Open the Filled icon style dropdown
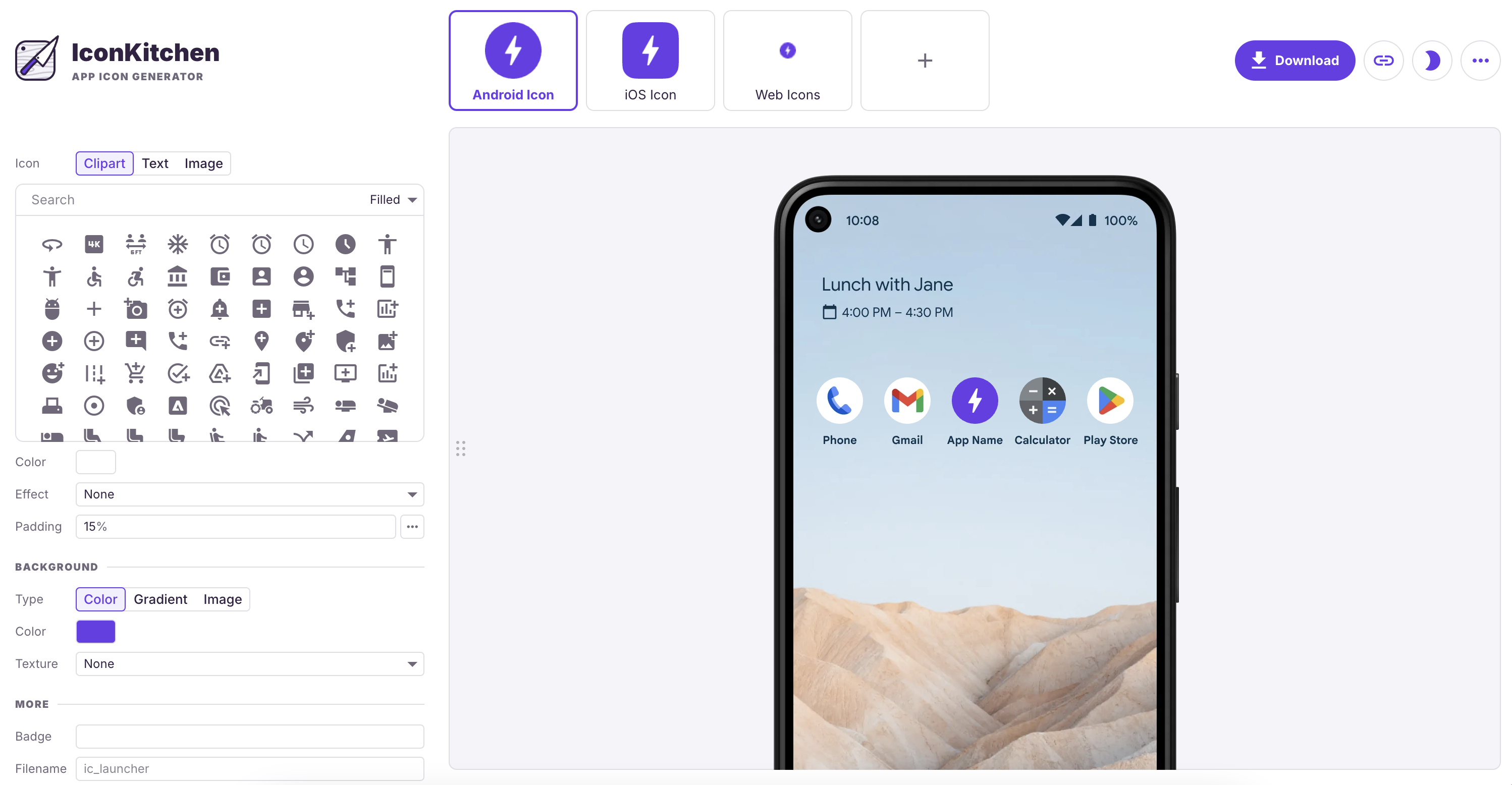The height and width of the screenshot is (785, 1512). coord(393,199)
